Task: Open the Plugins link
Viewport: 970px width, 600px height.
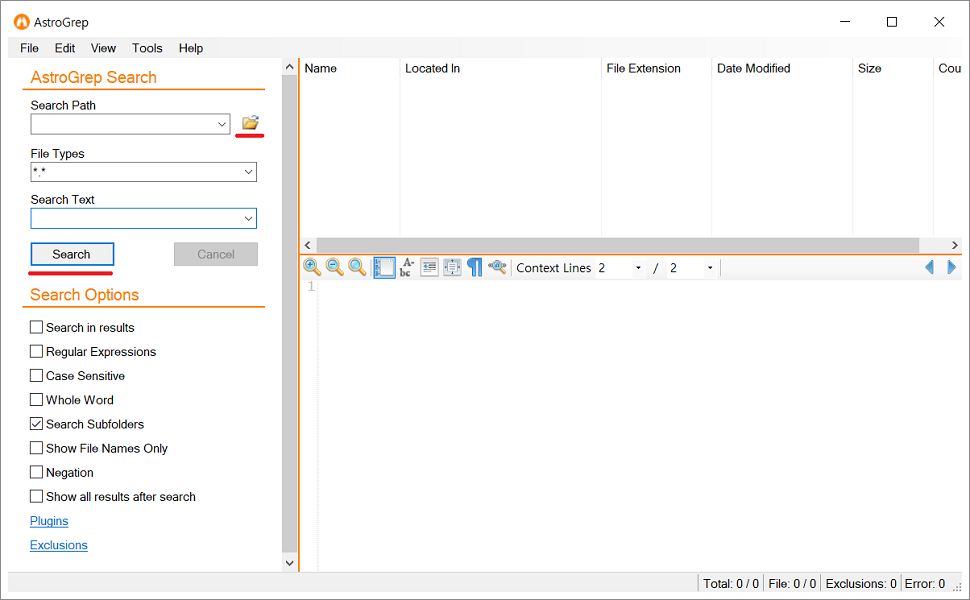Action: click(49, 521)
